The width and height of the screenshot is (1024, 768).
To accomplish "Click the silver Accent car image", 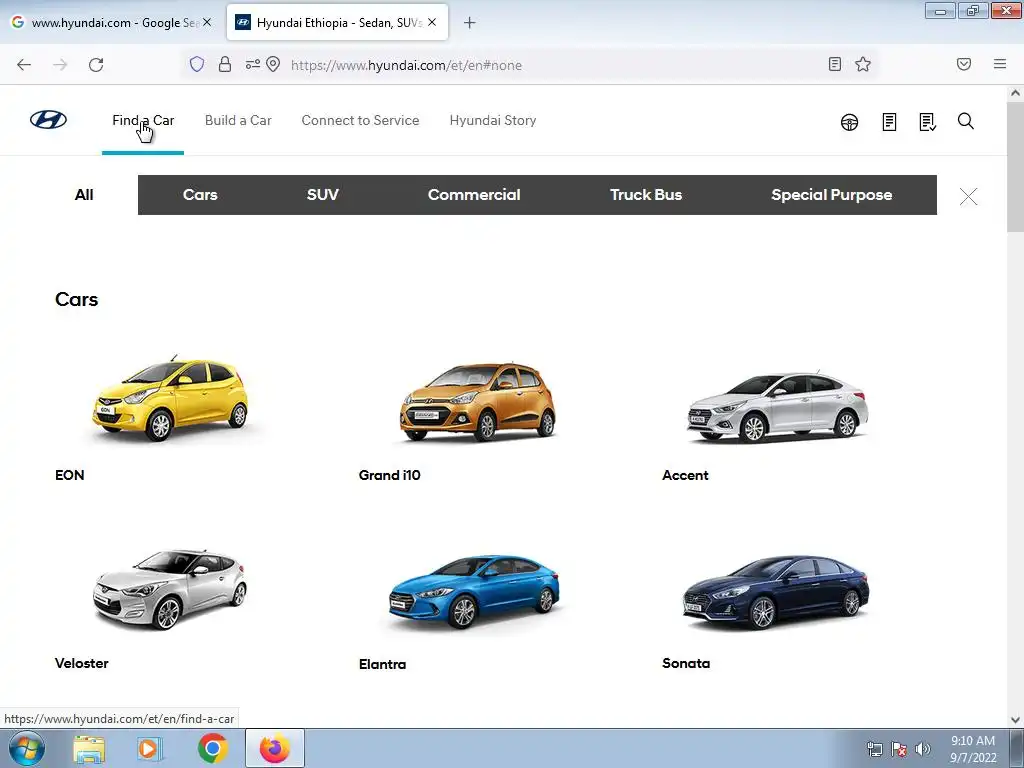I will (778, 407).
